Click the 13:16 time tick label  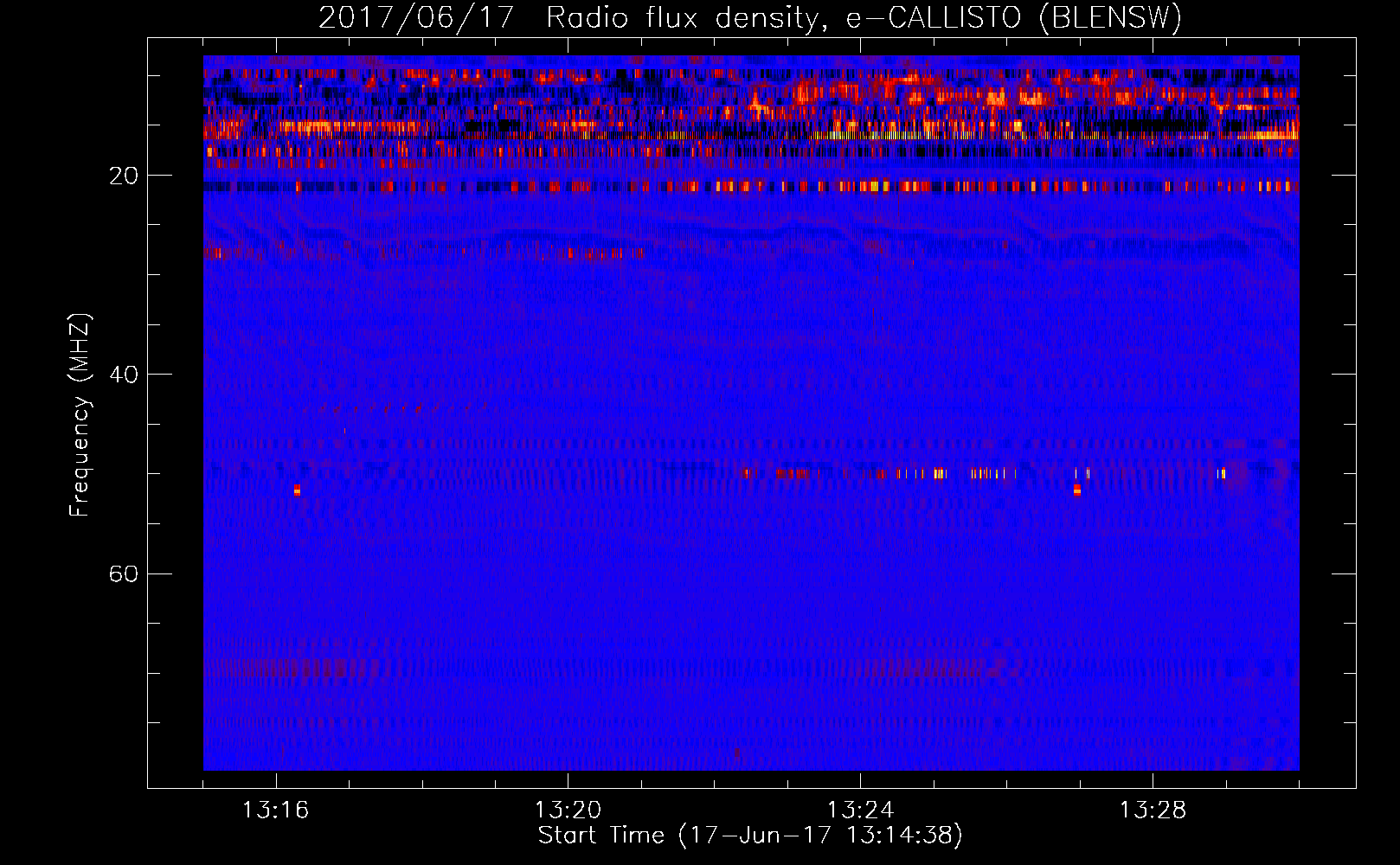pos(275,811)
